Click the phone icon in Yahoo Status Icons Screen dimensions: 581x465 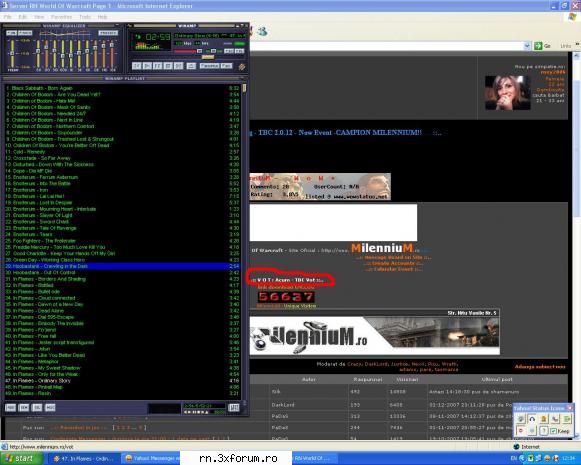pos(555,419)
